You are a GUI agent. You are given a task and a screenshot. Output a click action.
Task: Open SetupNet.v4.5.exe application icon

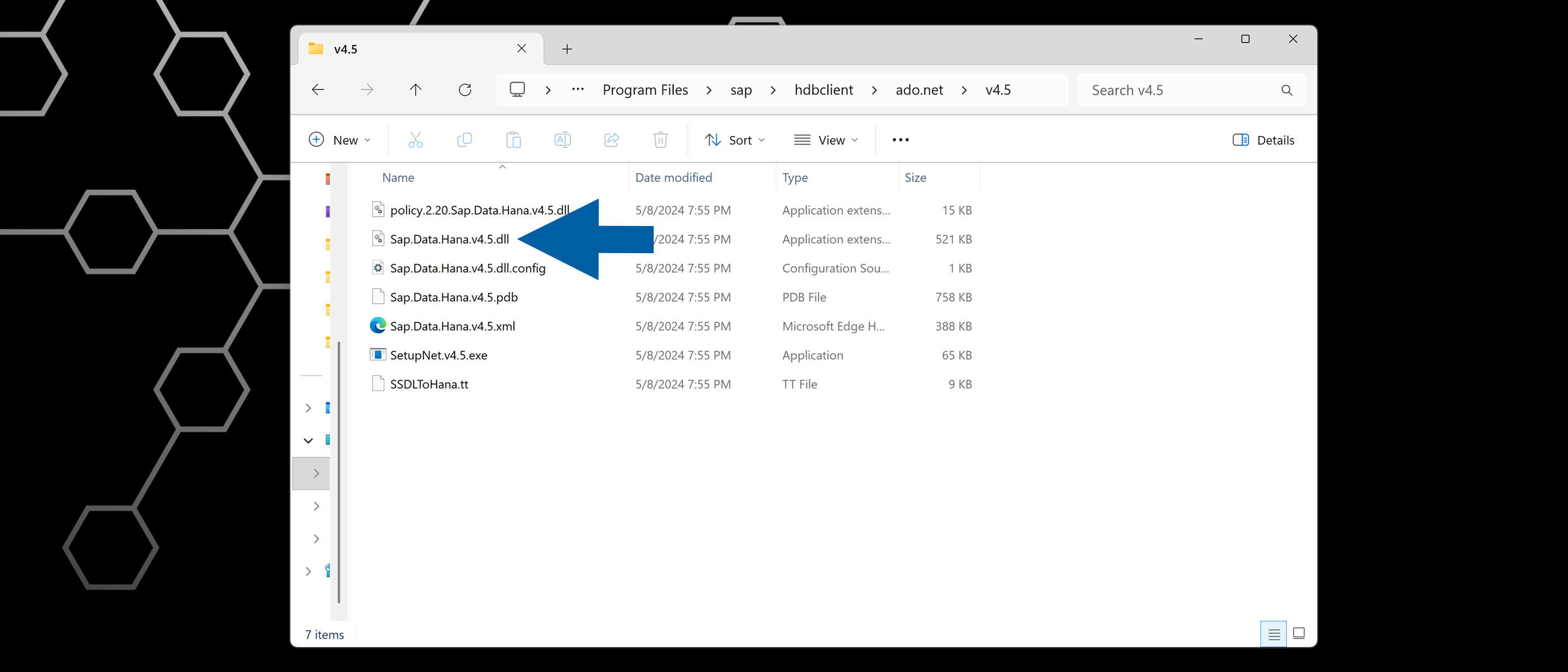pyautogui.click(x=377, y=355)
